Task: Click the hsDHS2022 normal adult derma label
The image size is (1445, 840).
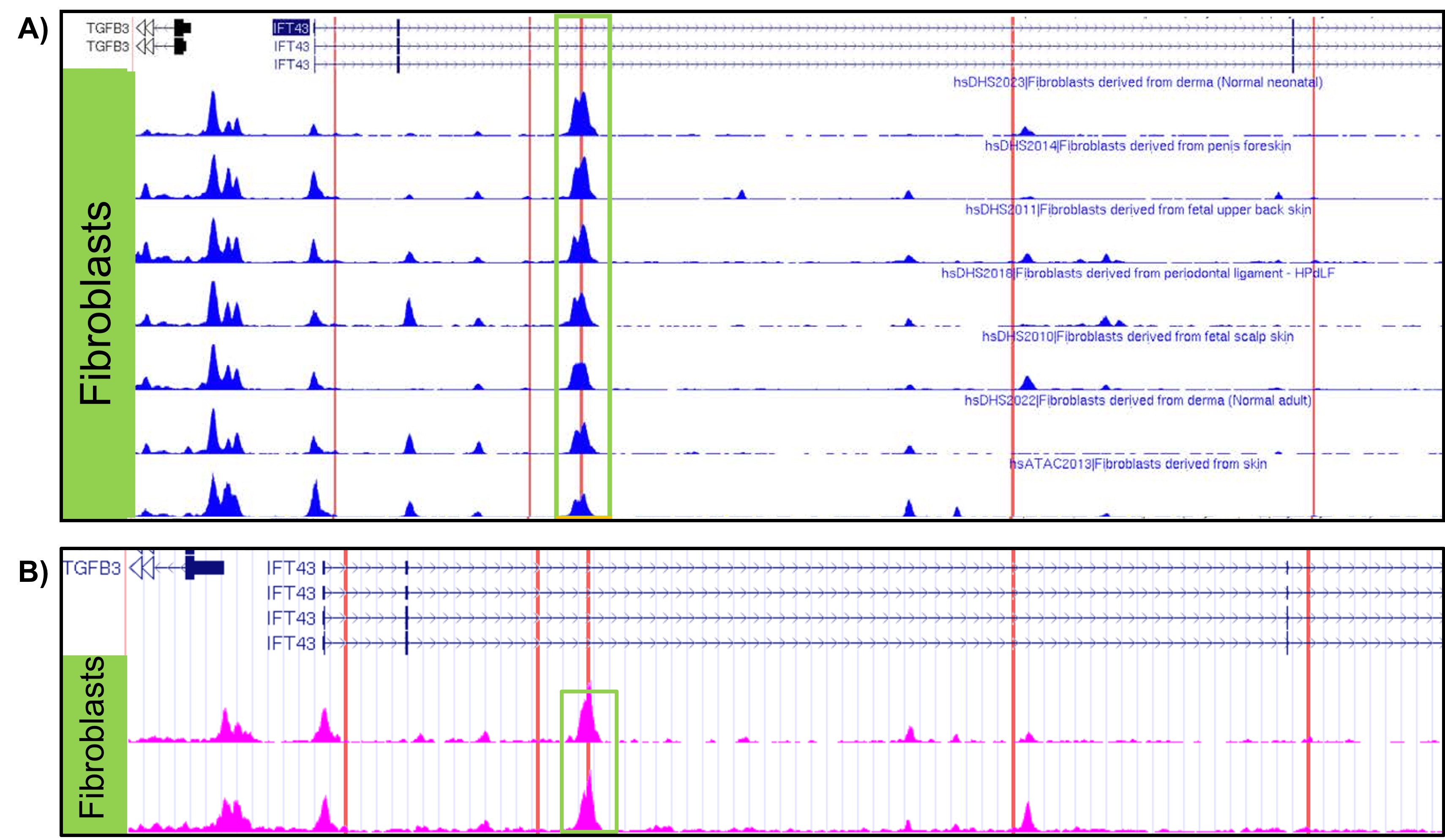Action: click(1138, 400)
